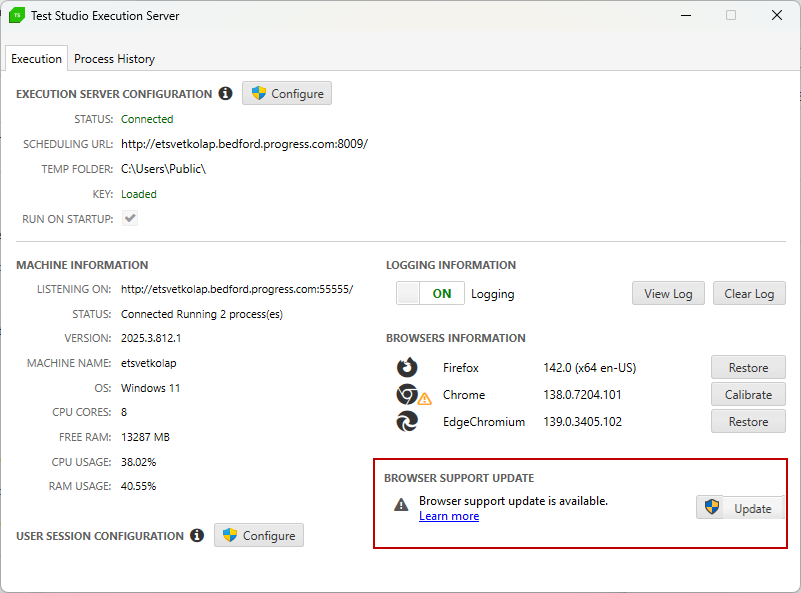Follow the Learn more link
This screenshot has height=593, width=801.
pyautogui.click(x=449, y=516)
